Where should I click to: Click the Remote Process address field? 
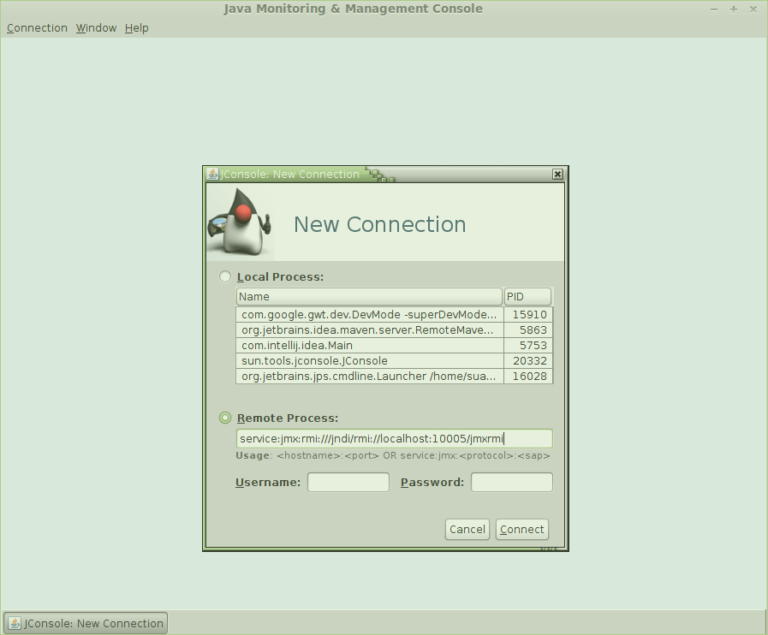pyautogui.click(x=394, y=439)
